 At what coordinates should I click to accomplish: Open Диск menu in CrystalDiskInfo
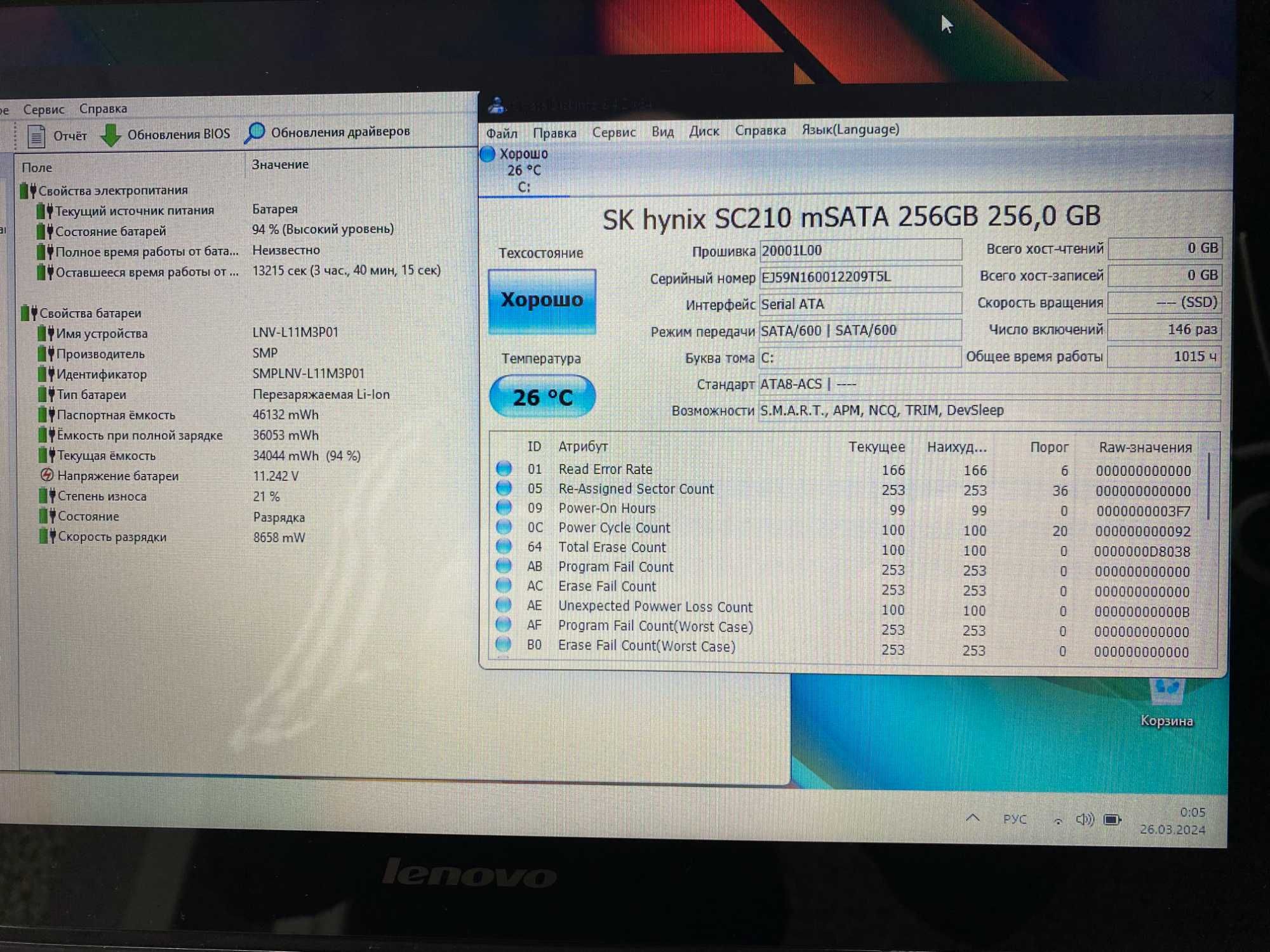pyautogui.click(x=704, y=131)
